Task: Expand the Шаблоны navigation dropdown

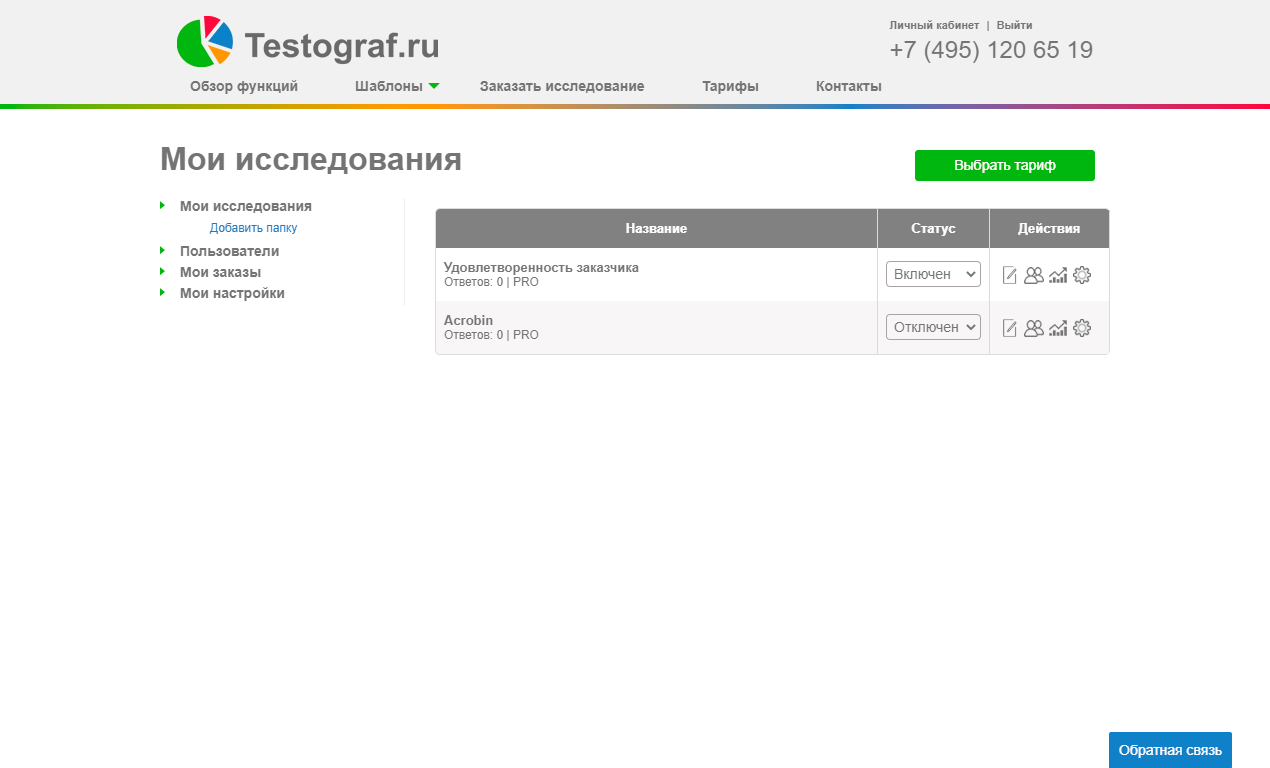Action: [389, 86]
